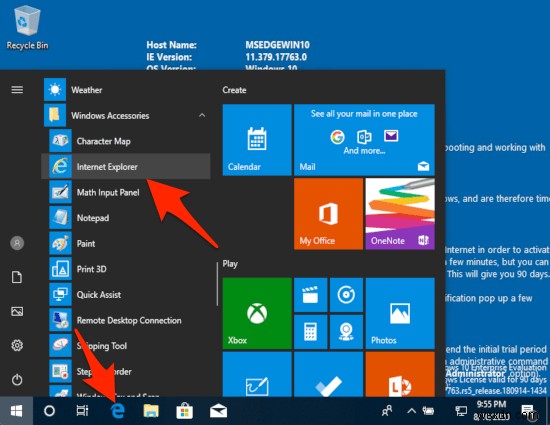550x425 pixels.
Task: Open Math Input Panel
Action: tap(126, 192)
